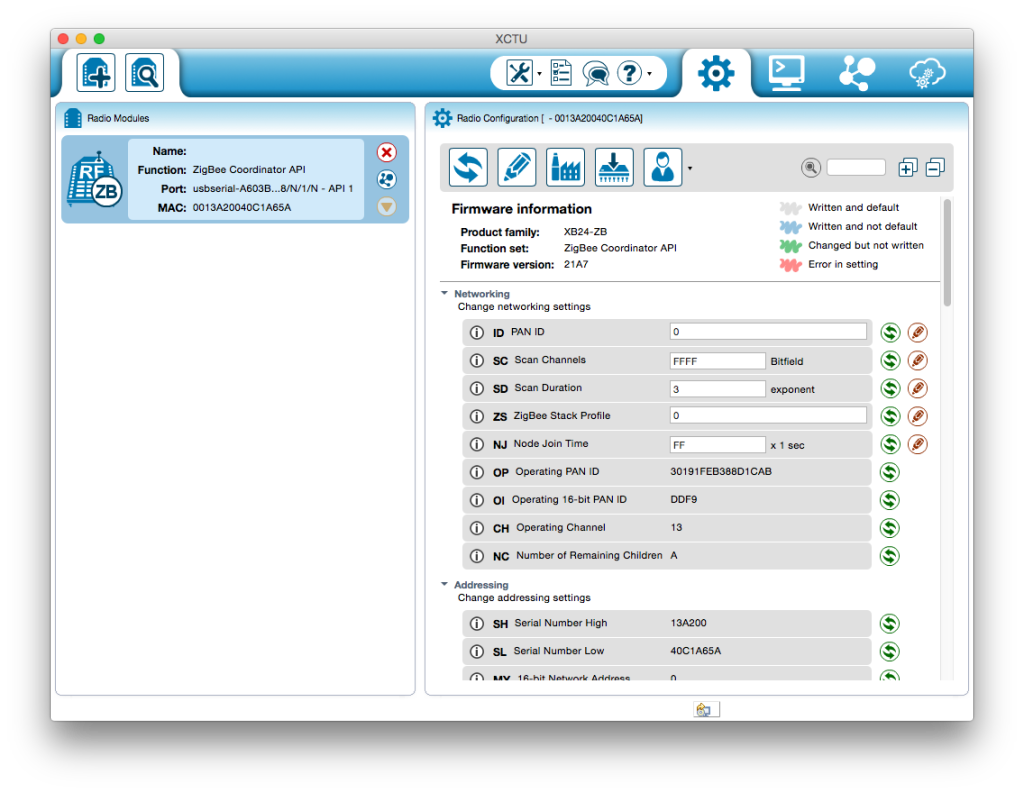Open the configuration profiles dropdown arrow
This screenshot has width=1024, height=793.
tap(689, 168)
